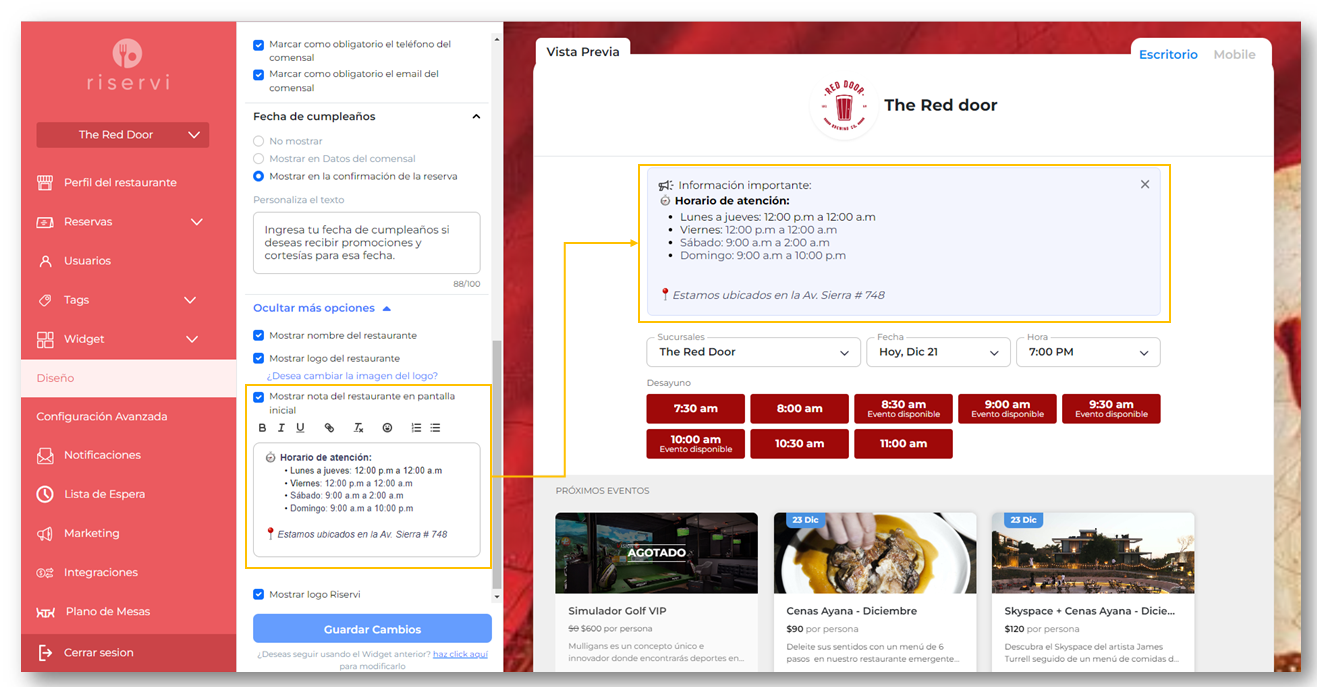The image size is (1317, 687).
Task: Uncheck Mostrar nombre del restaurante
Action: pos(259,336)
